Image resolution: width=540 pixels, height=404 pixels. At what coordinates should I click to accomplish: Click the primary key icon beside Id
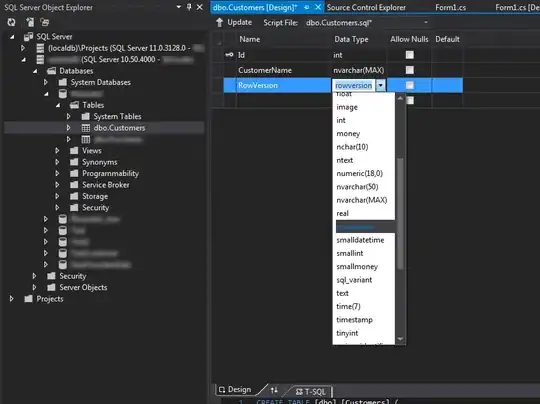[229, 55]
